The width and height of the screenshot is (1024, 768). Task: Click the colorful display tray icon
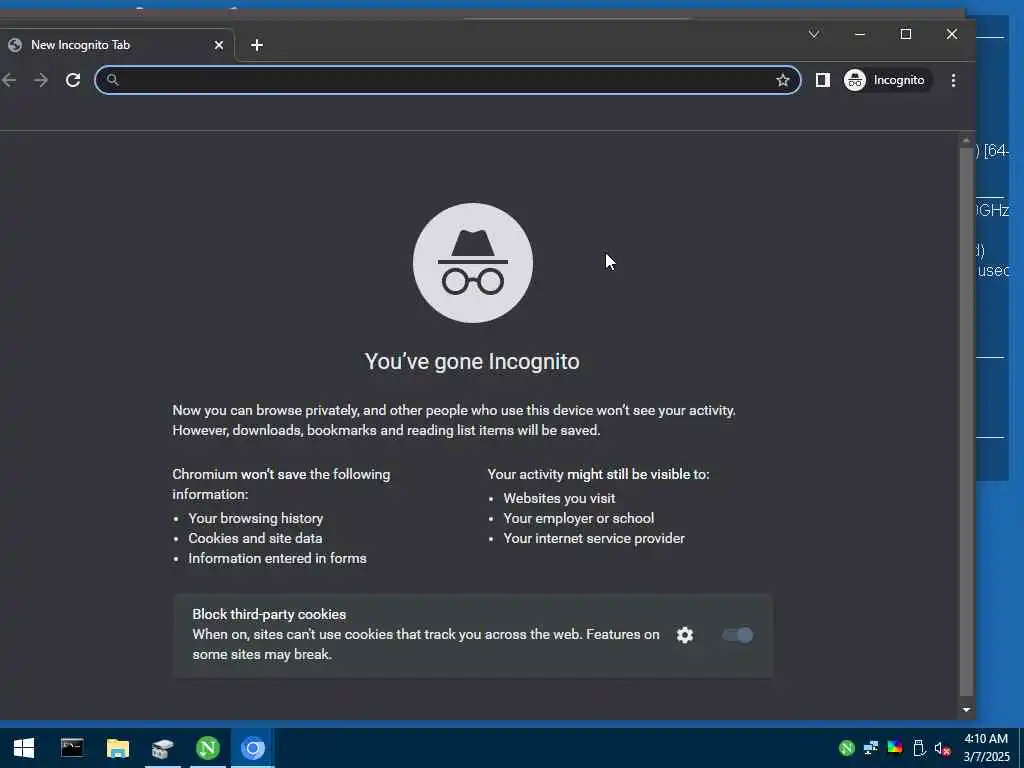pos(895,748)
